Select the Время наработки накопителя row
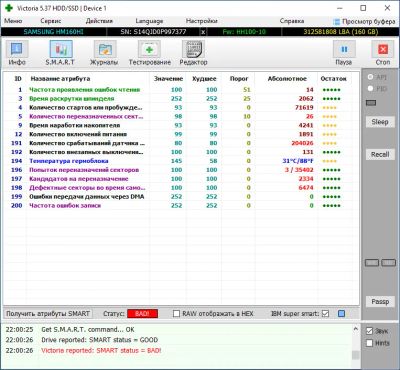 181,125
